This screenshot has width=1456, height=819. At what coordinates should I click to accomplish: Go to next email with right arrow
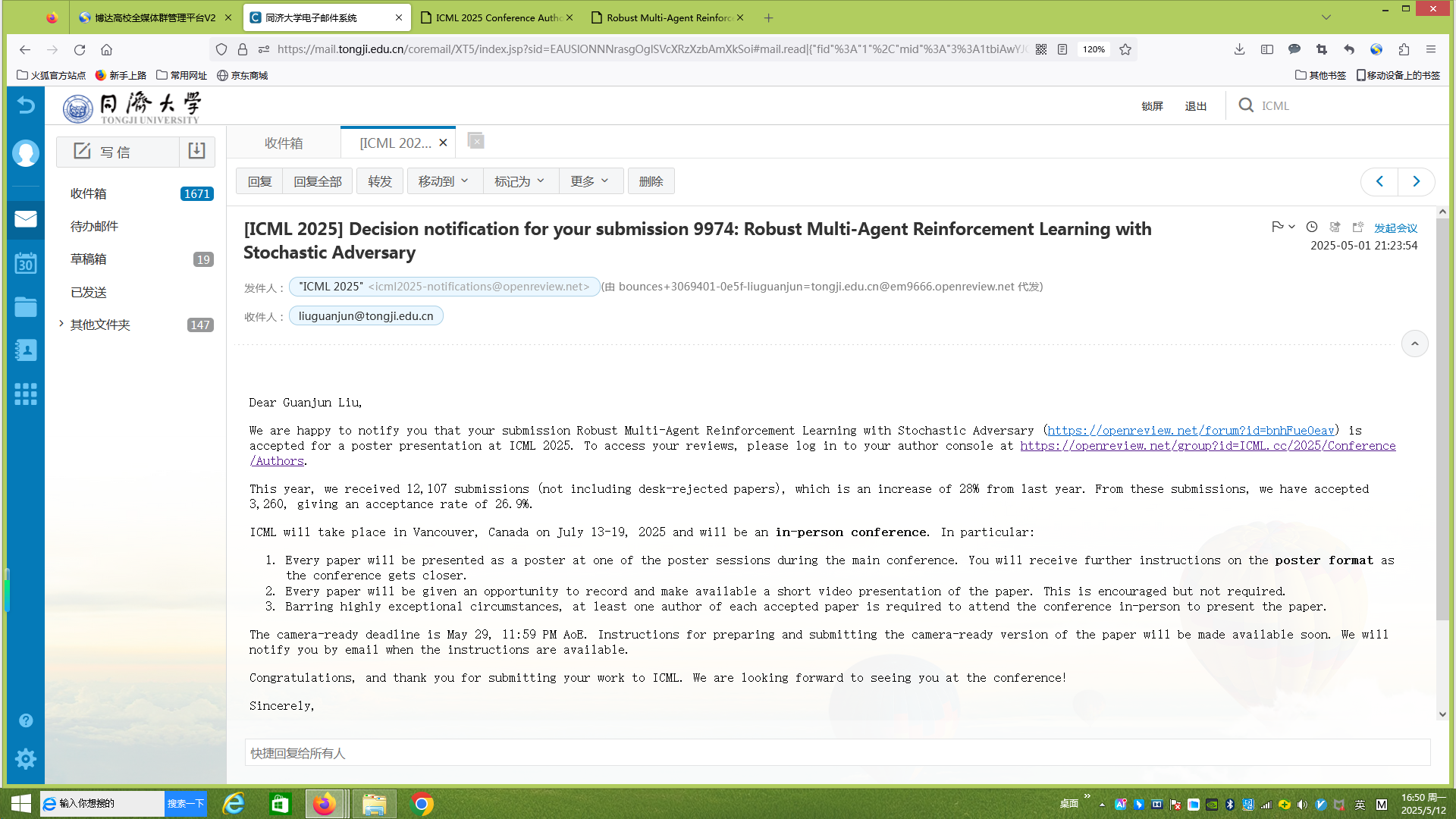[x=1416, y=181]
